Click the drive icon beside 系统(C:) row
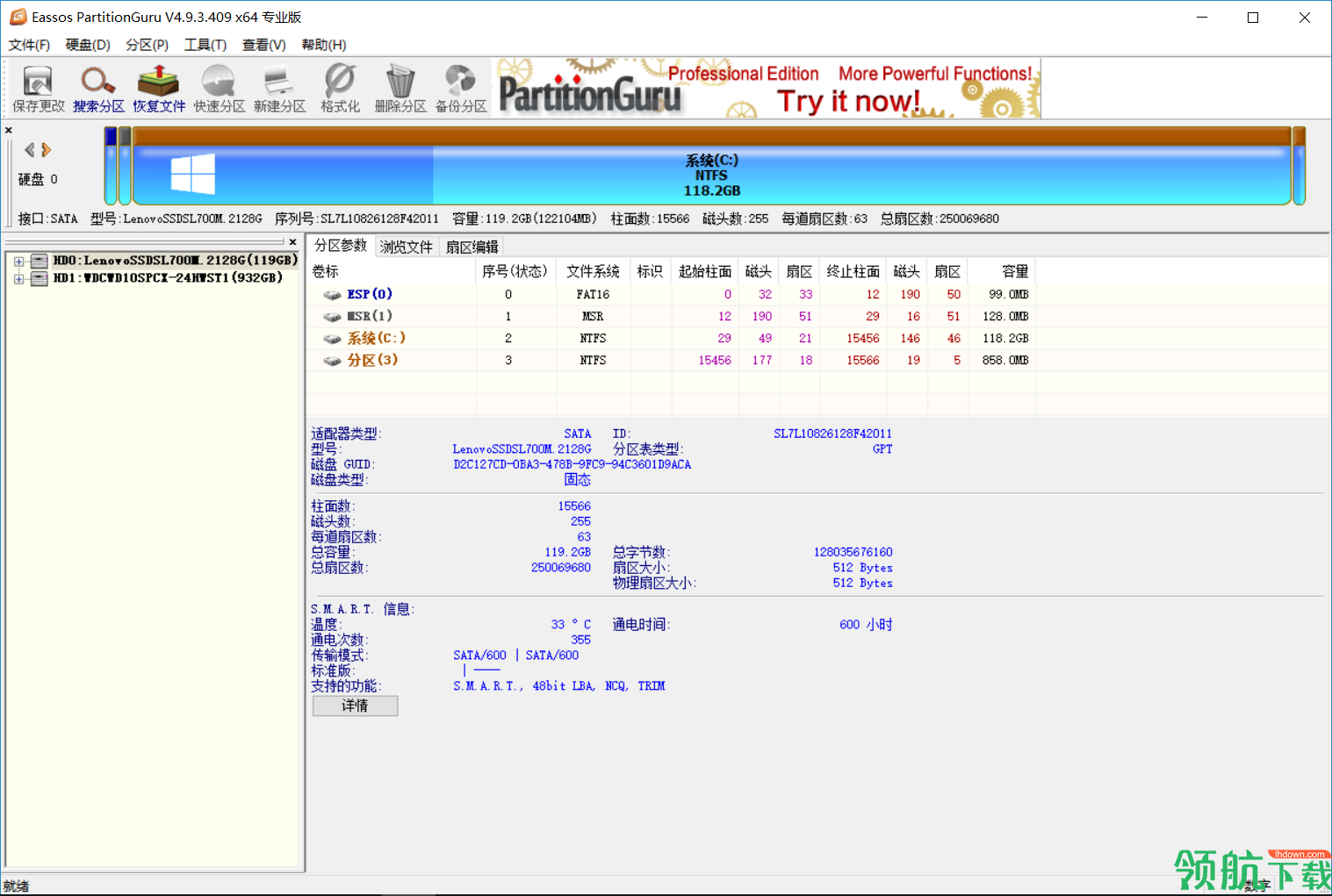The width and height of the screenshot is (1332, 896). [x=332, y=339]
